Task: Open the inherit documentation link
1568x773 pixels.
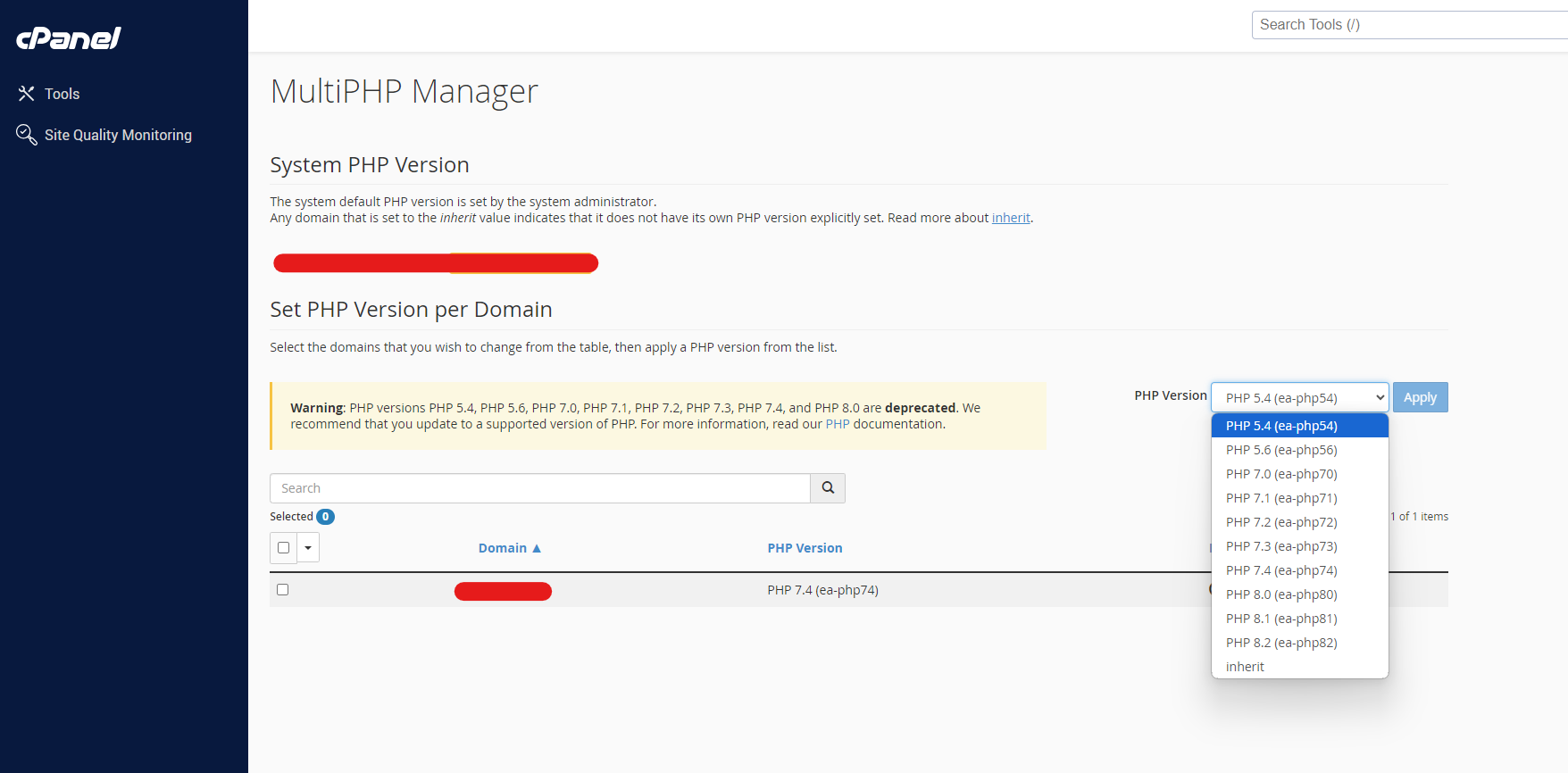Action: pos(1011,218)
